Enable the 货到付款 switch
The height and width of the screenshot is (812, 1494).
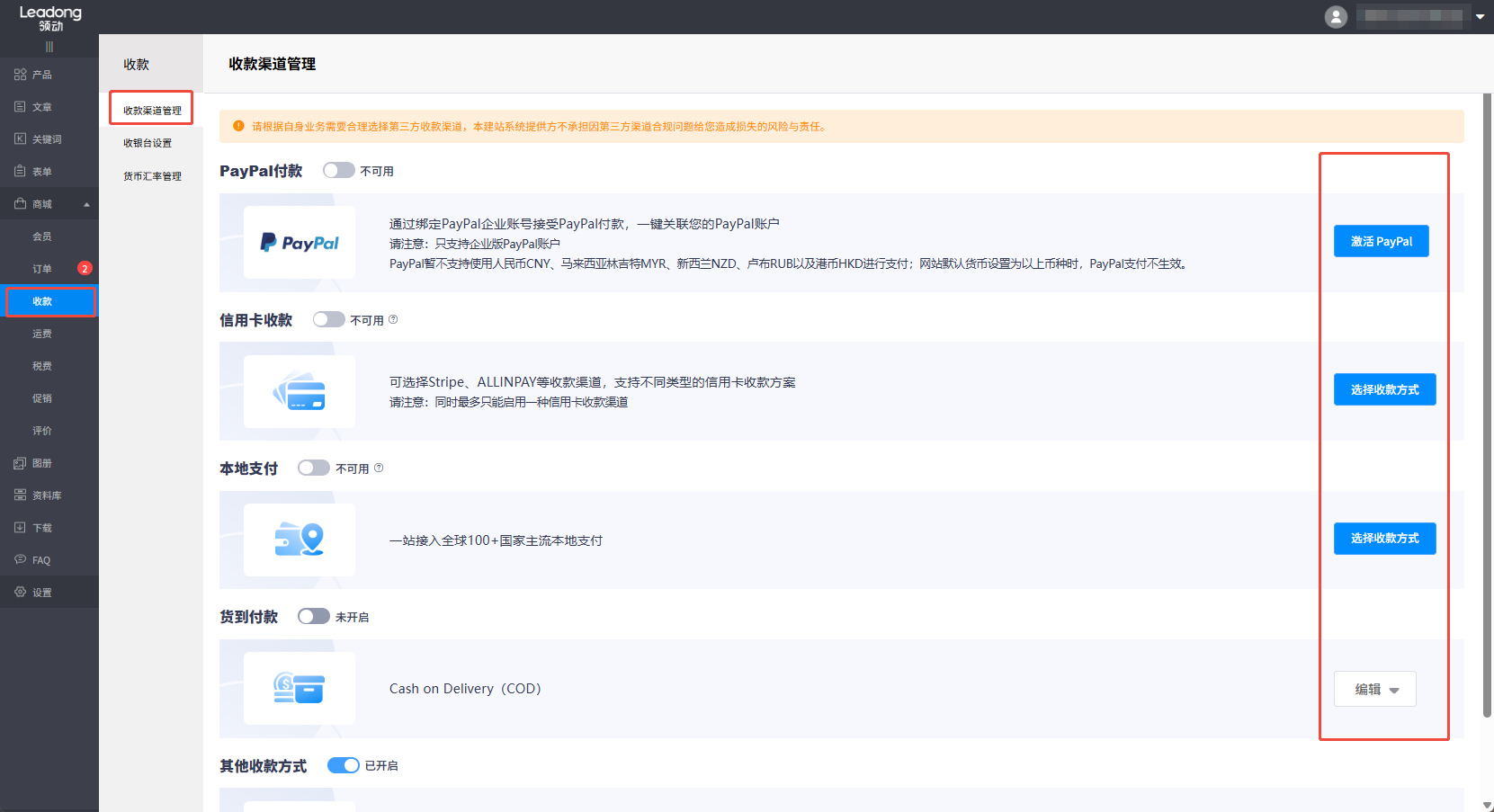(313, 616)
